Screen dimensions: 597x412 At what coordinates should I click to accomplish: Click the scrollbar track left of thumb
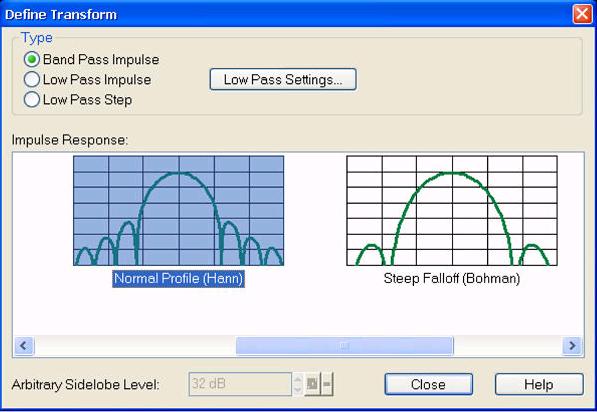coord(135,346)
